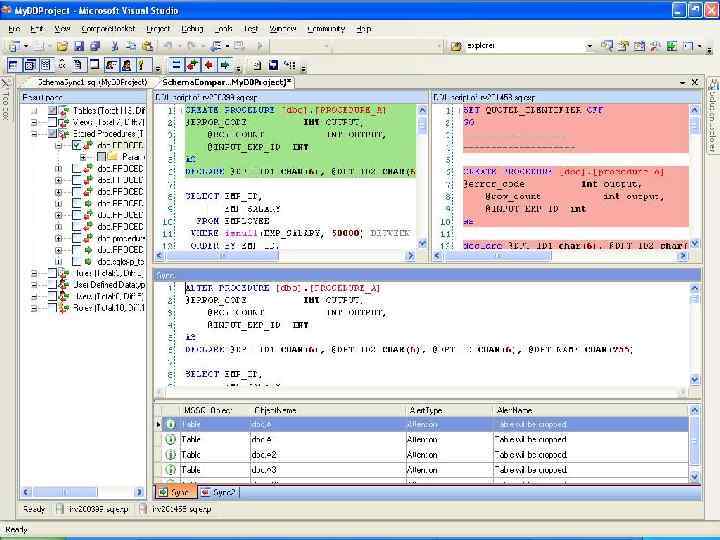This screenshot has height=540, width=720.
Task: Click the yellow key toolbar icon
Action: [143, 65]
